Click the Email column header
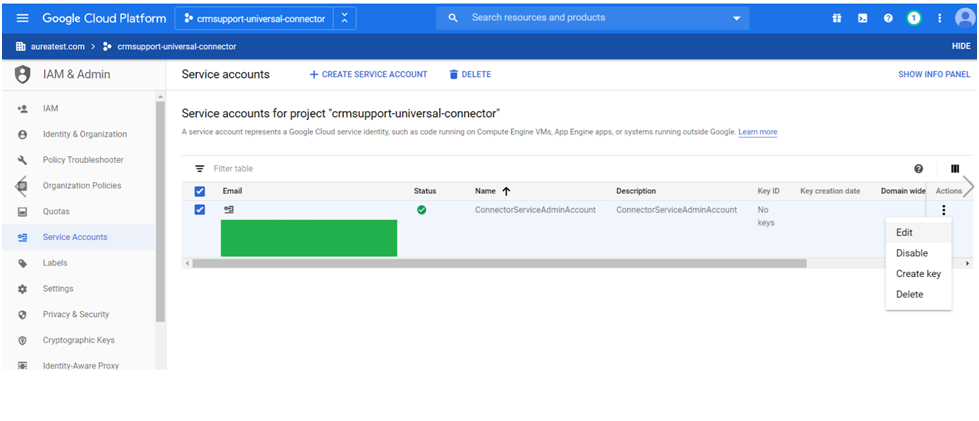The height and width of the screenshot is (421, 979). (232, 191)
